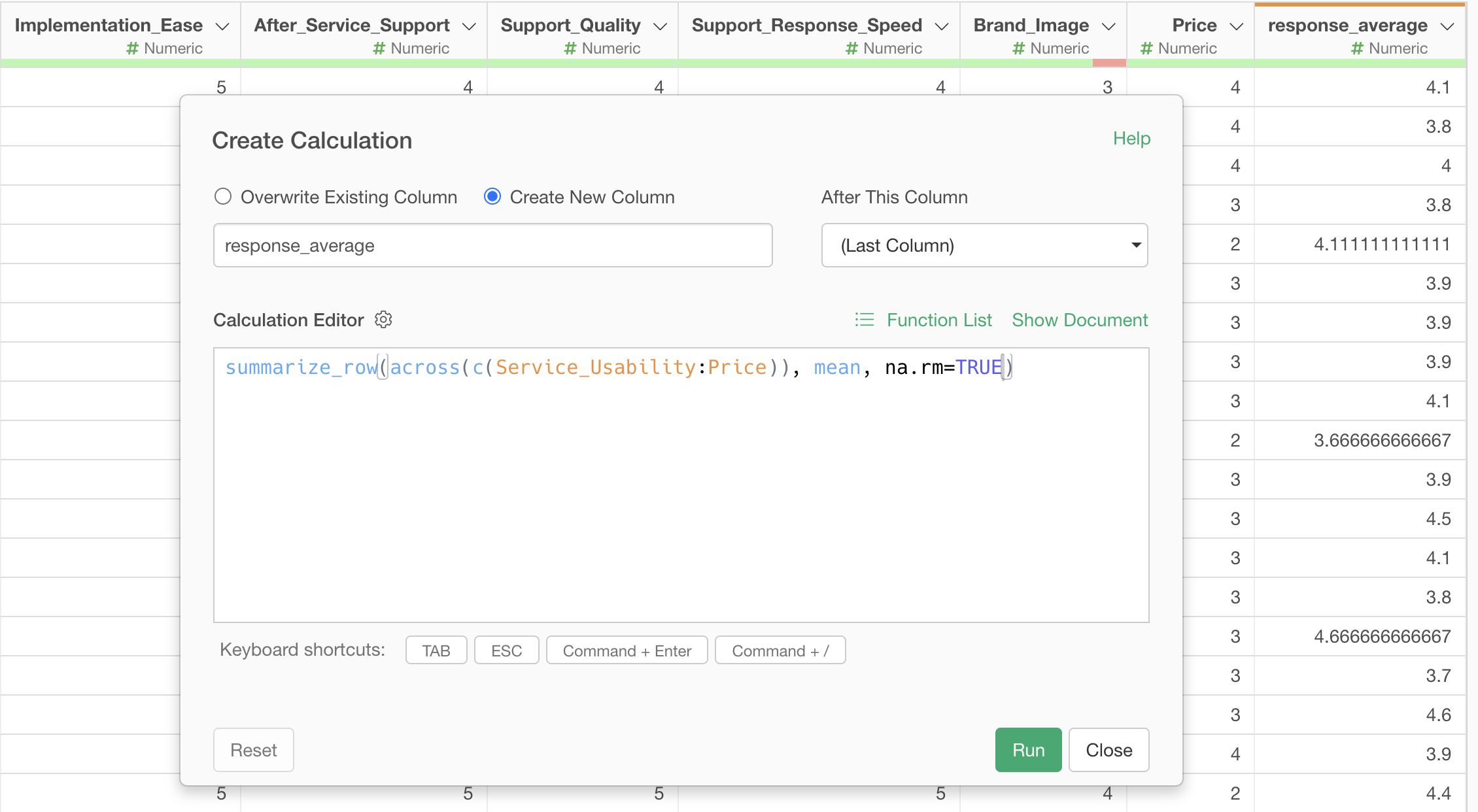Open response_average column menu chevron
The height and width of the screenshot is (812, 1478).
1447,26
